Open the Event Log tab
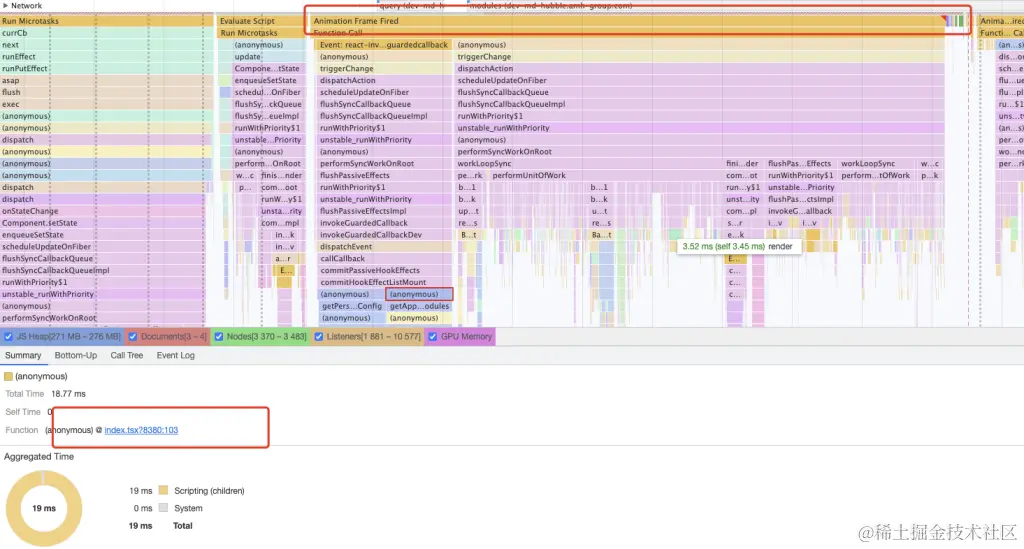The height and width of the screenshot is (549, 1024). pyautogui.click(x=176, y=356)
